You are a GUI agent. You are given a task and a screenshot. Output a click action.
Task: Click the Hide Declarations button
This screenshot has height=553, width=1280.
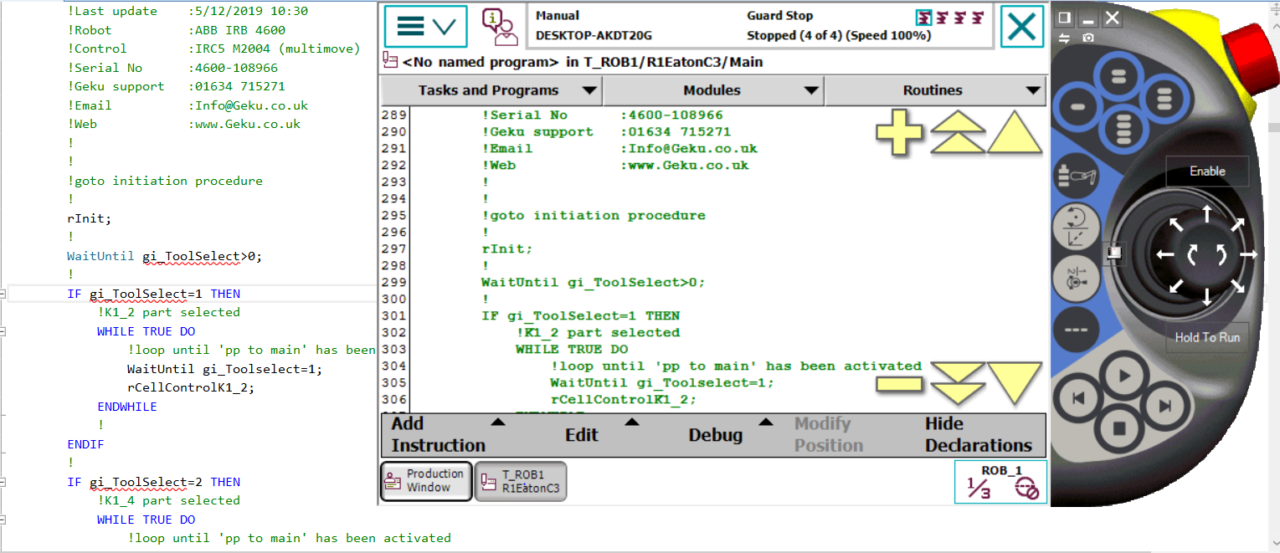tap(977, 435)
